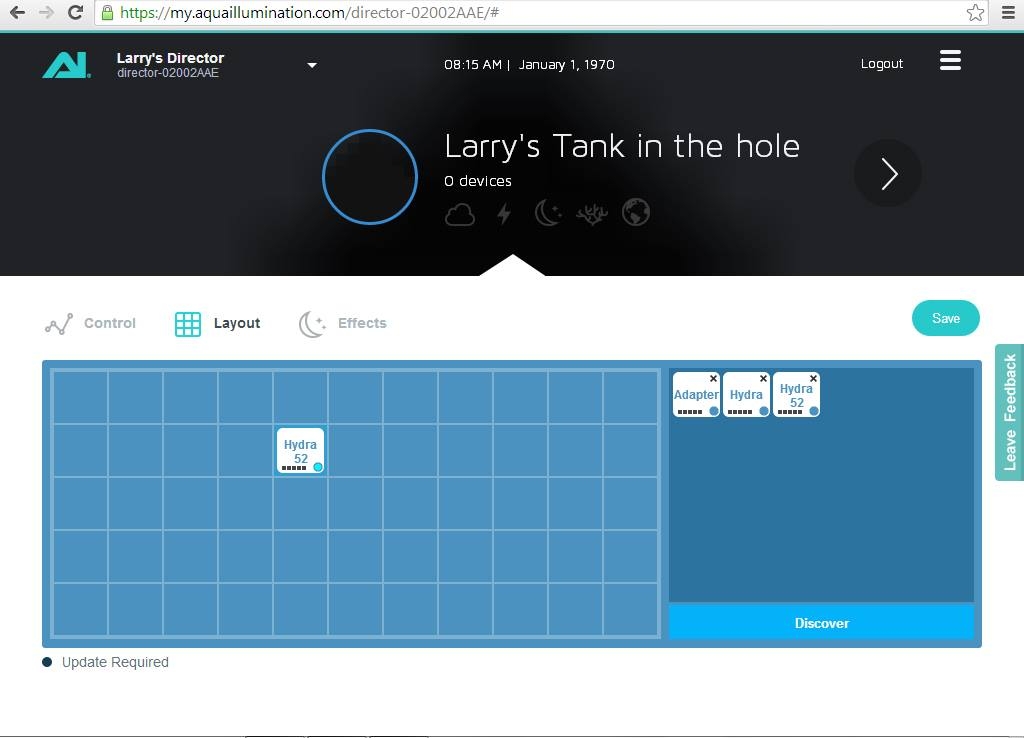Viewport: 1024px width, 738px height.
Task: Go to next tank with right chevron
Action: click(888, 174)
